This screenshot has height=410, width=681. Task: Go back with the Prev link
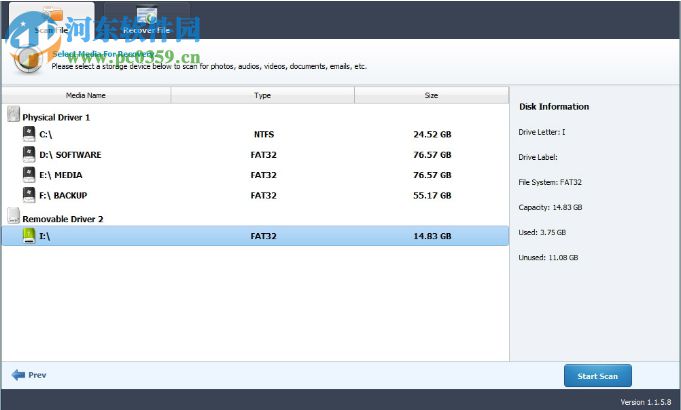pyautogui.click(x=29, y=375)
